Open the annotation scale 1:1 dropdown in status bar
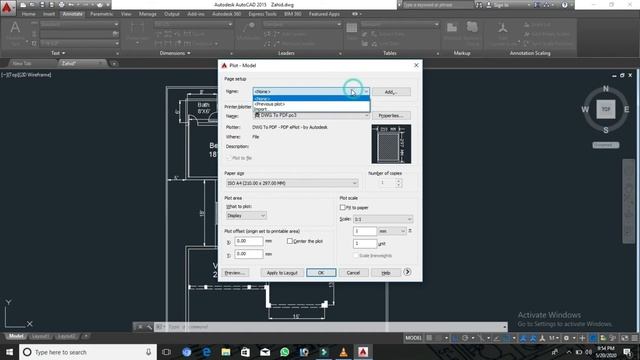640x360 pixels. click(x=554, y=338)
